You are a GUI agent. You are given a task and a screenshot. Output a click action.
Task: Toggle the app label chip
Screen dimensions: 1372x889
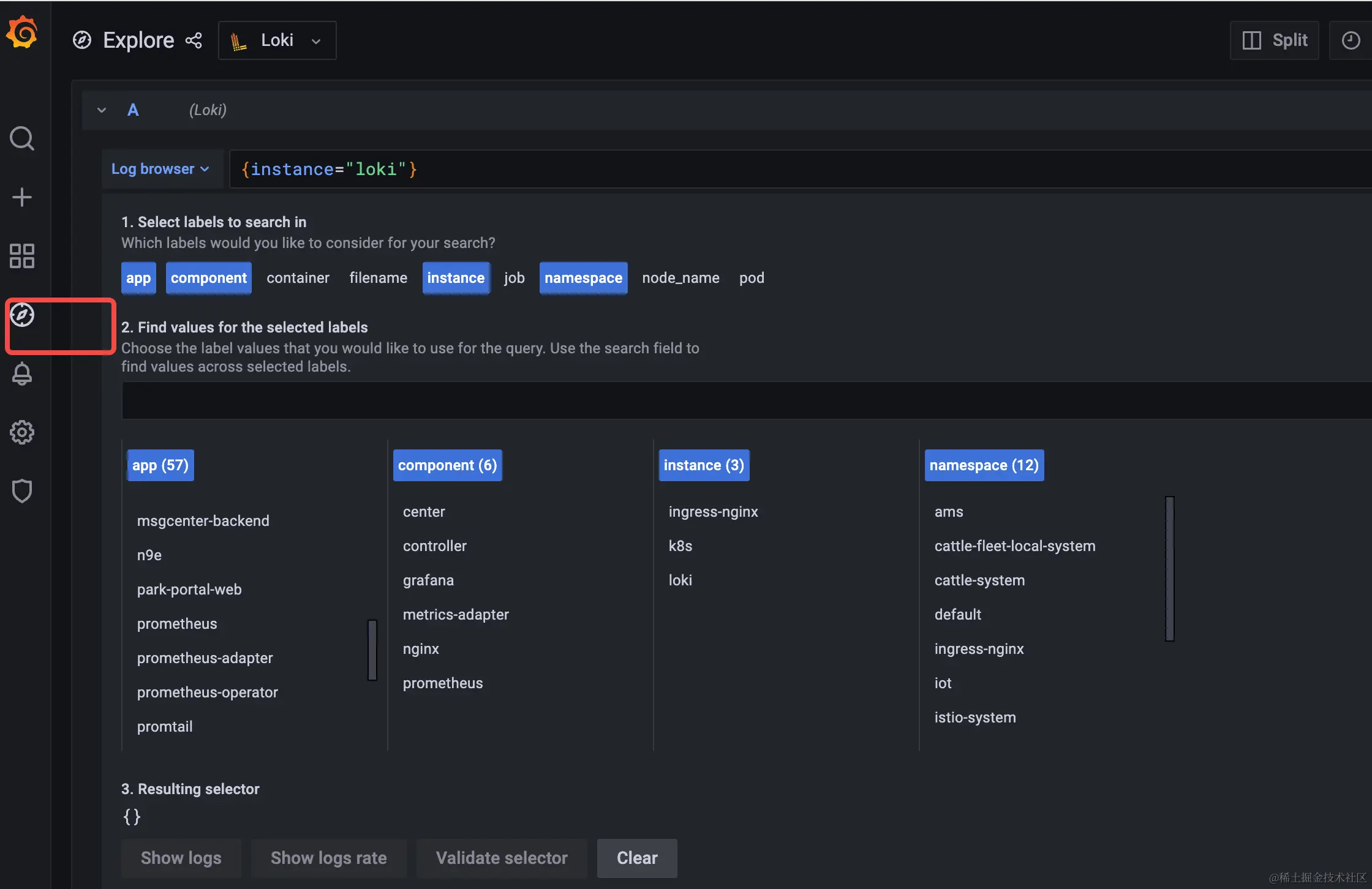pos(138,278)
